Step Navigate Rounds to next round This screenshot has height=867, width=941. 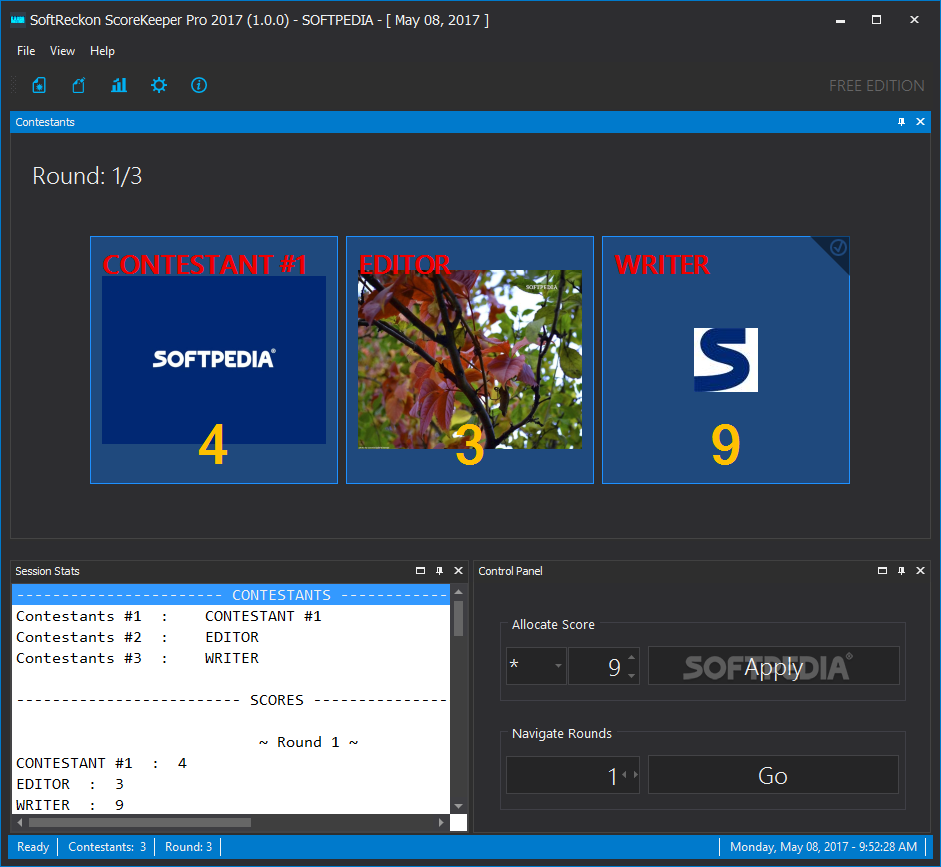635,775
